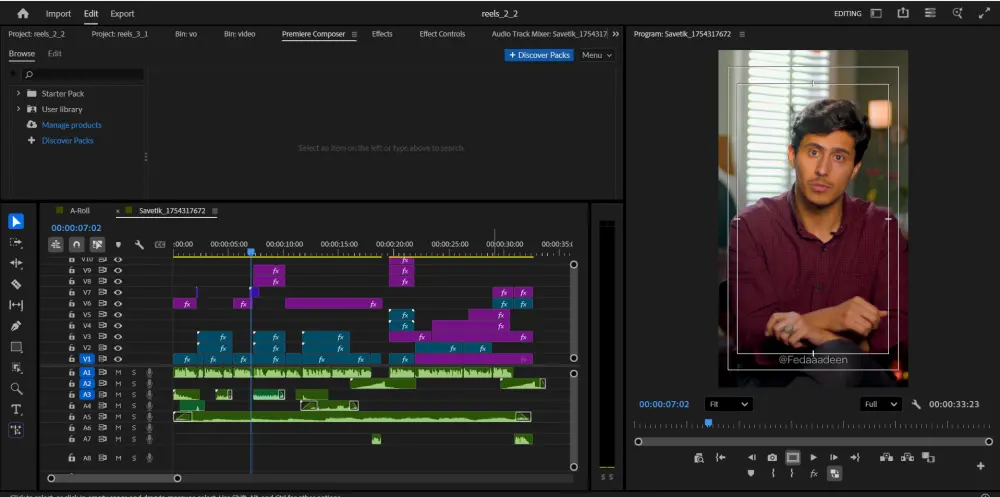Click the Home icon
Viewport: 1000px width, 497px height.
23,14
